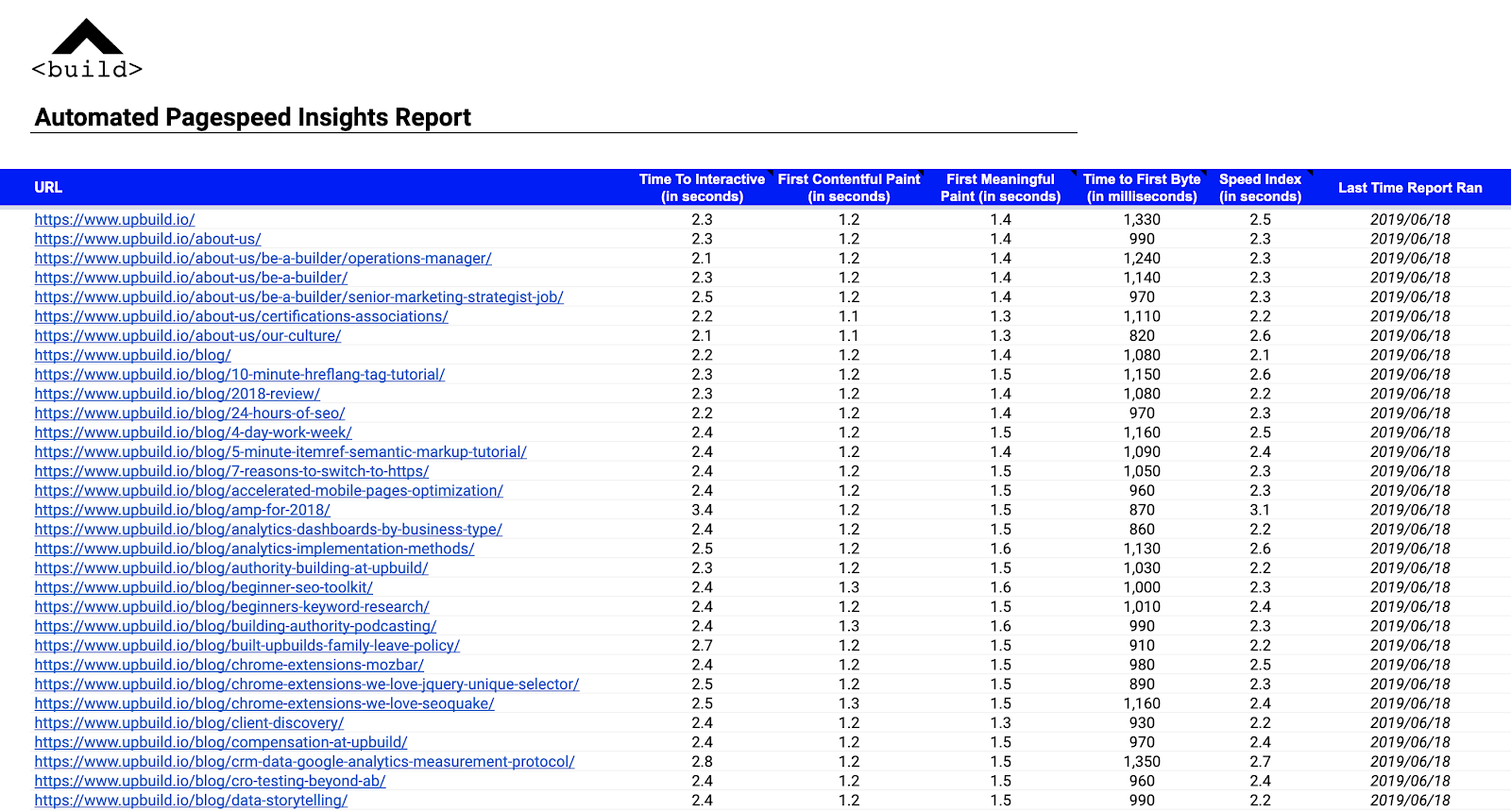Click the upbuild logo
Viewport: 1511px width, 812px height.
(x=87, y=49)
